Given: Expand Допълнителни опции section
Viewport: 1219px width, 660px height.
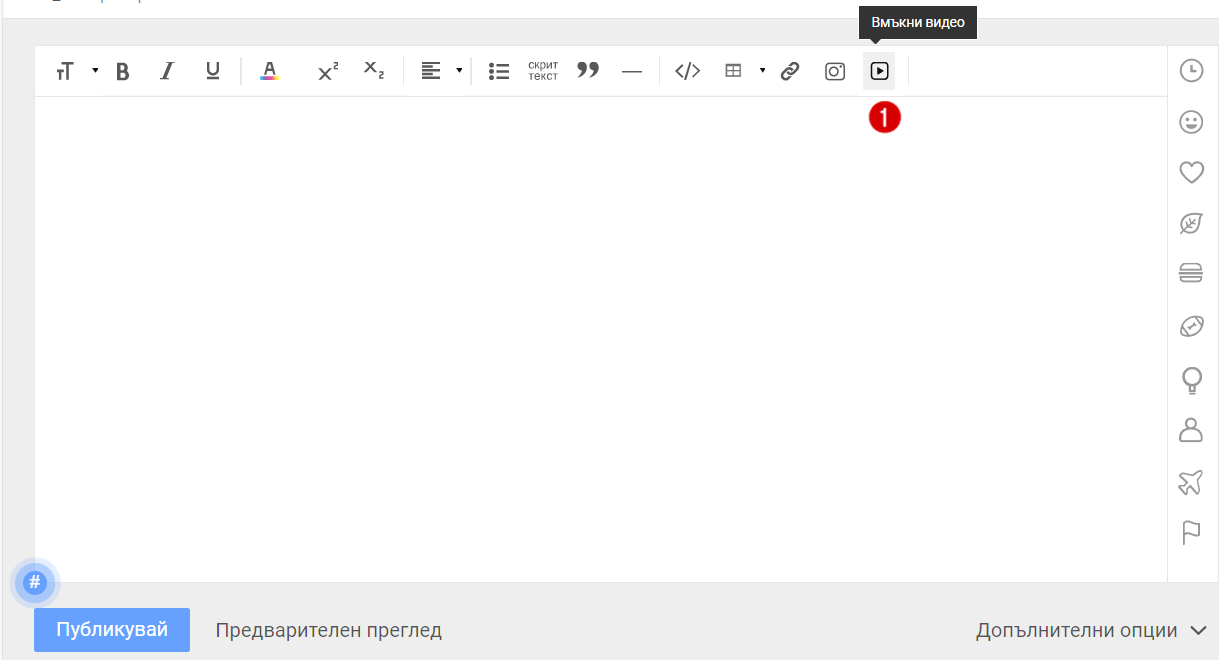Looking at the screenshot, I should coord(1091,631).
